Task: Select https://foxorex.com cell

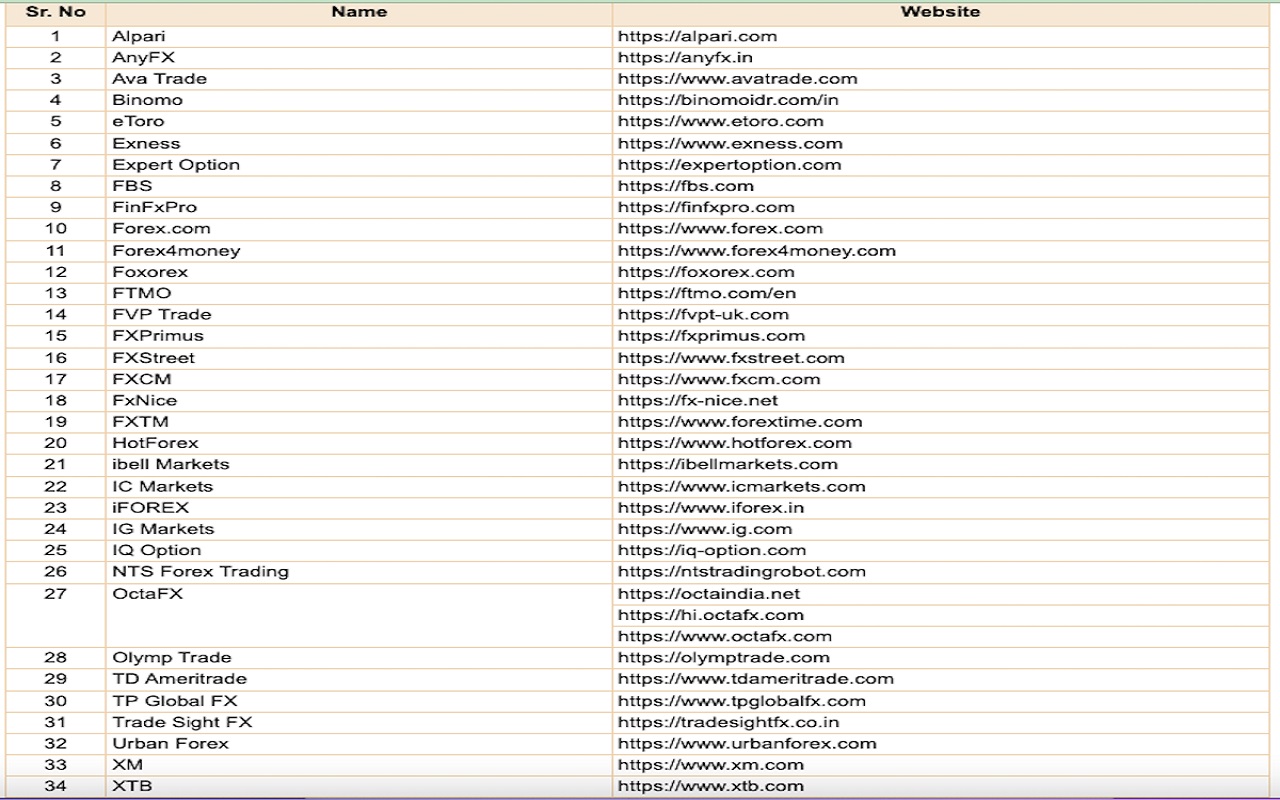Action: coord(940,272)
